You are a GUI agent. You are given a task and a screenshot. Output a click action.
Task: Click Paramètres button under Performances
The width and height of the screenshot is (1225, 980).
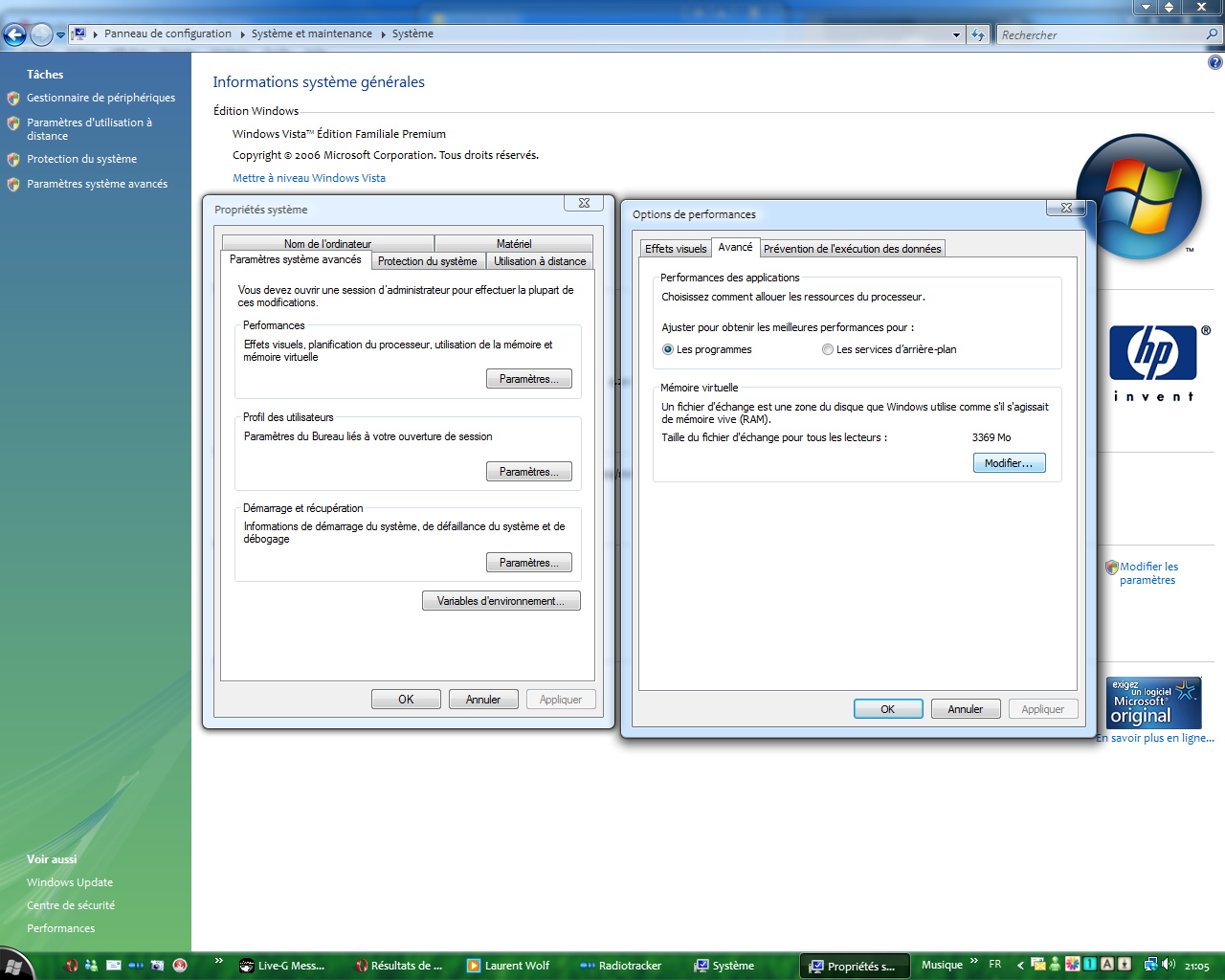coord(529,379)
